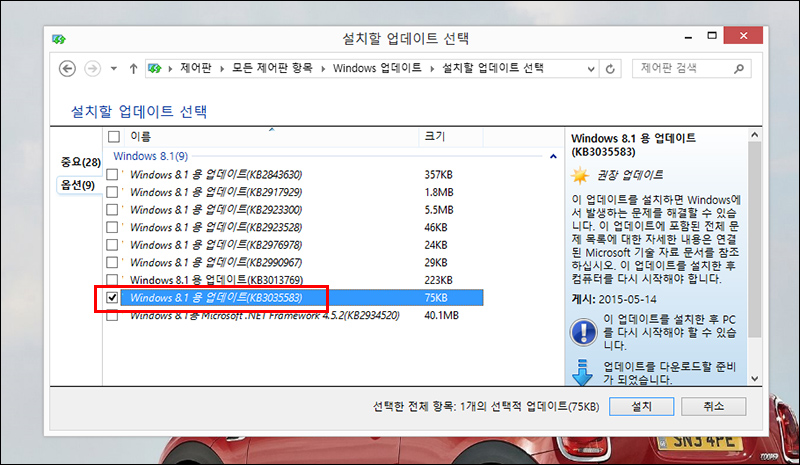800x465 pixels.
Task: Check the KB2917929 update checkbox
Action: 112,192
